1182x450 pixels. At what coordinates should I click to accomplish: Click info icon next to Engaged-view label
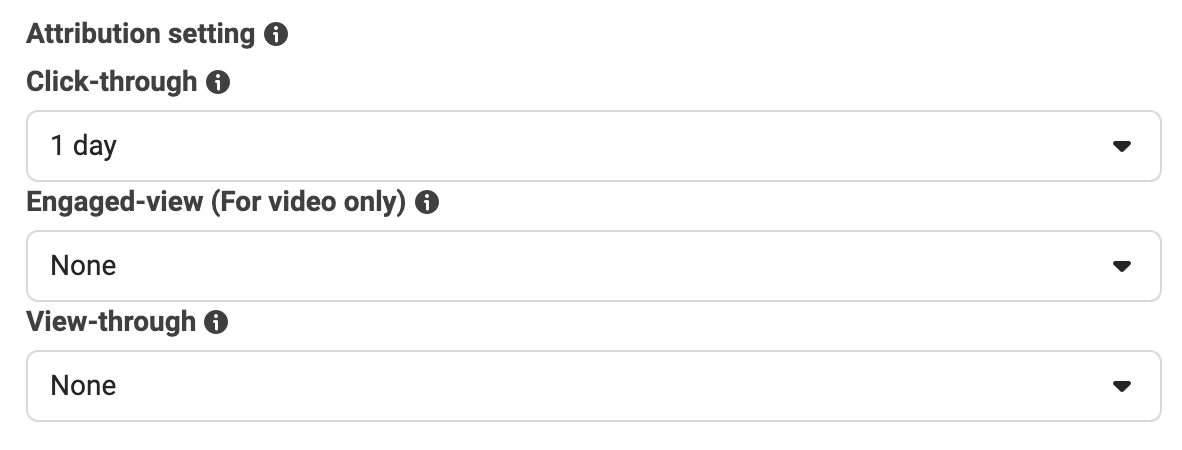point(427,202)
